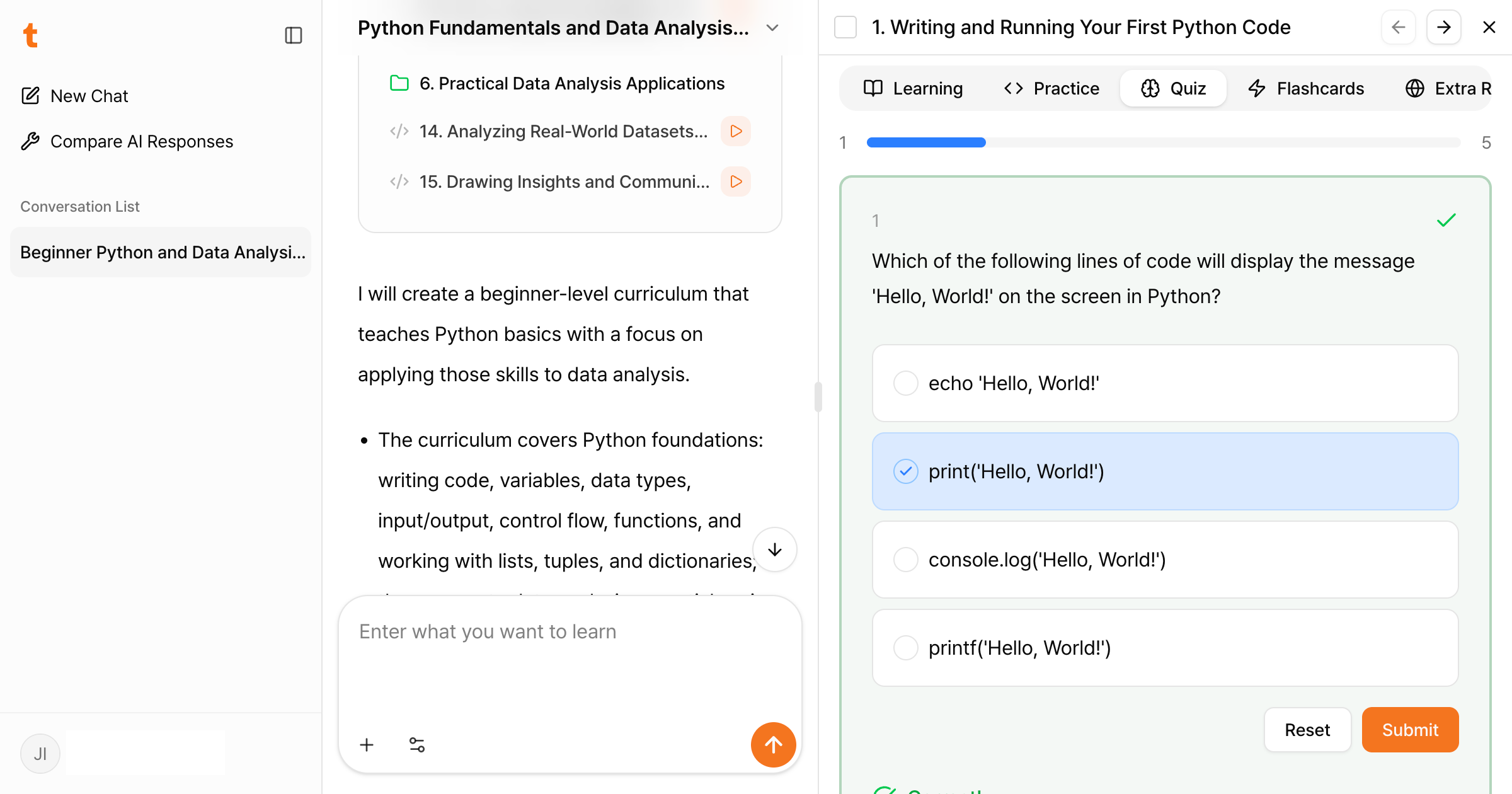Click the blue quiz progress bar
Screen dimensions: 1512x794
[x=926, y=142]
